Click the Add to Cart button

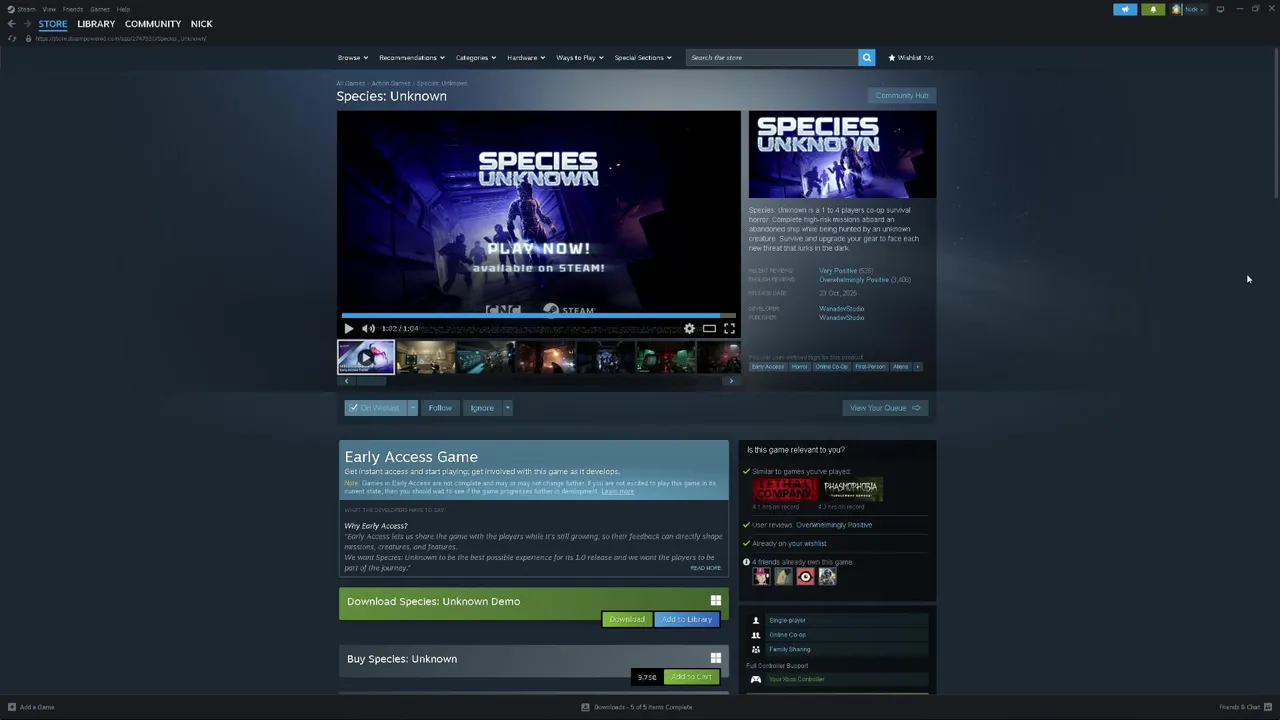coord(691,677)
